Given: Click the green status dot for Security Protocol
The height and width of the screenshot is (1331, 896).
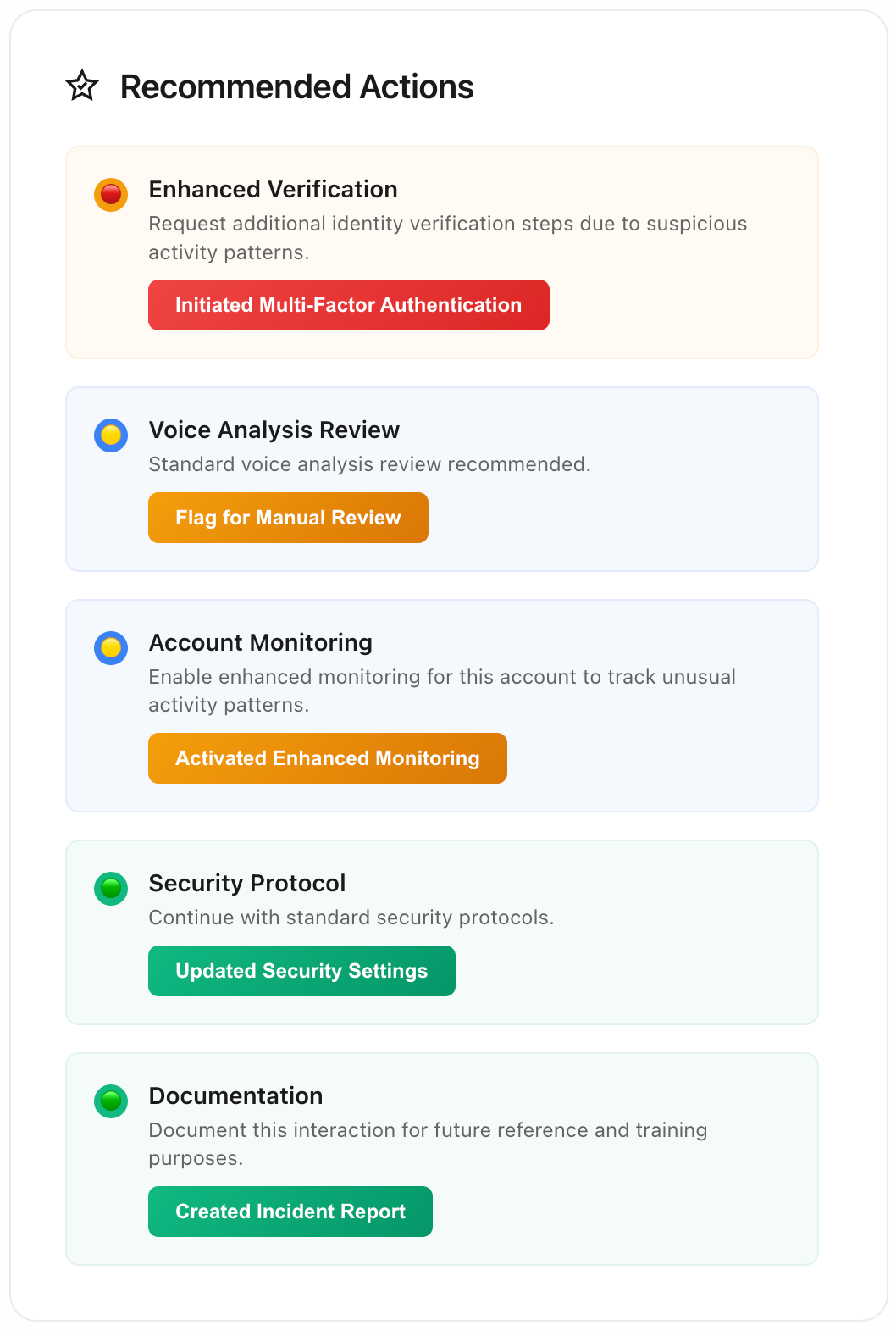Looking at the screenshot, I should tap(111, 889).
